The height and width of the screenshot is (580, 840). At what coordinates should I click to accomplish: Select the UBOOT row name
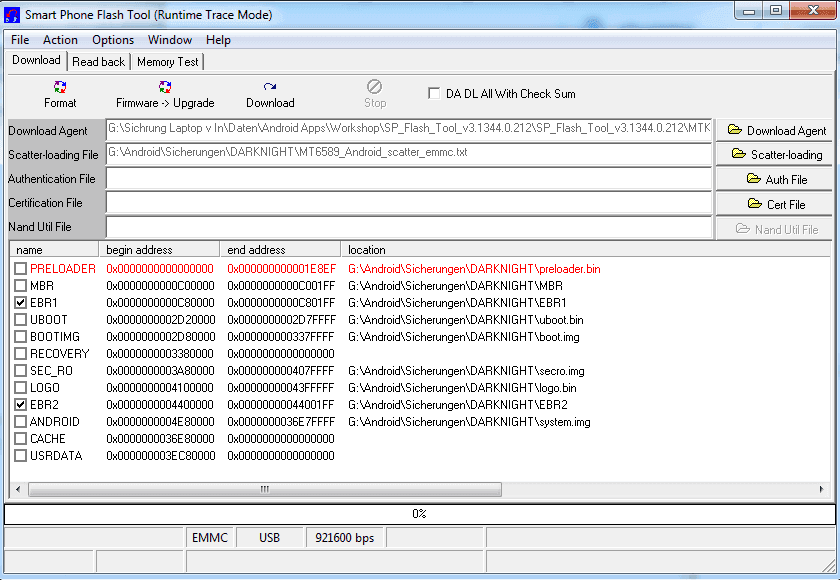[x=49, y=320]
